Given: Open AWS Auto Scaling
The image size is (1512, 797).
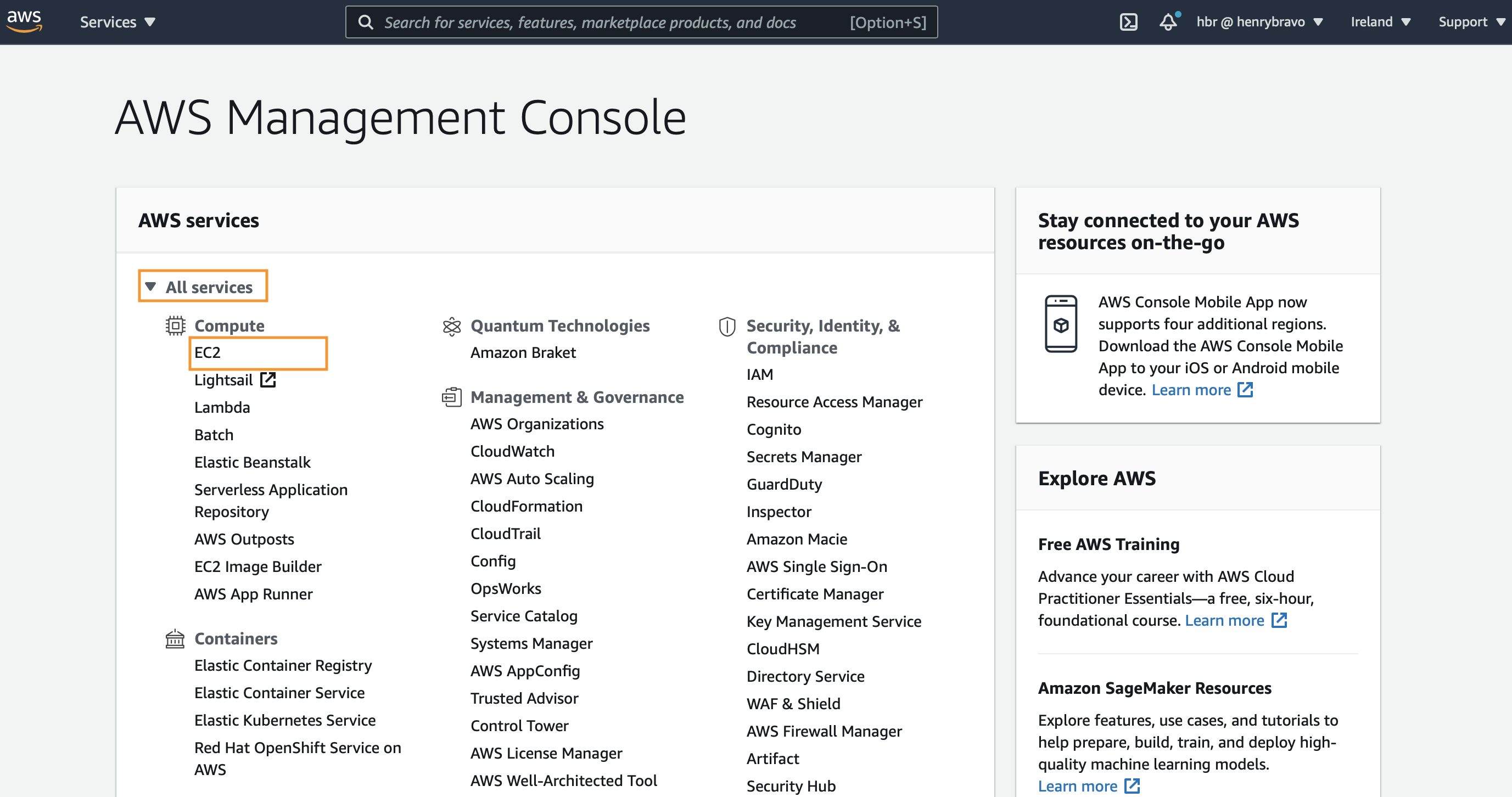Looking at the screenshot, I should [532, 479].
